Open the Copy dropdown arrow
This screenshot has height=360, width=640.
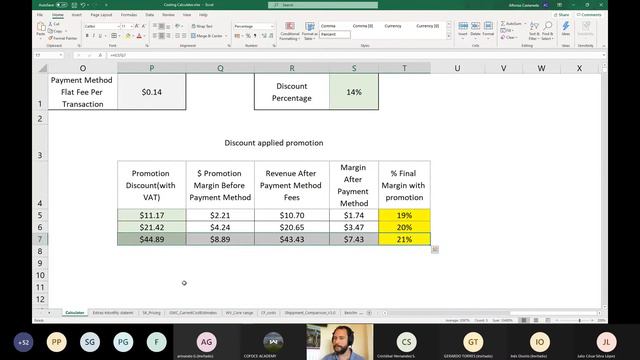point(66,31)
